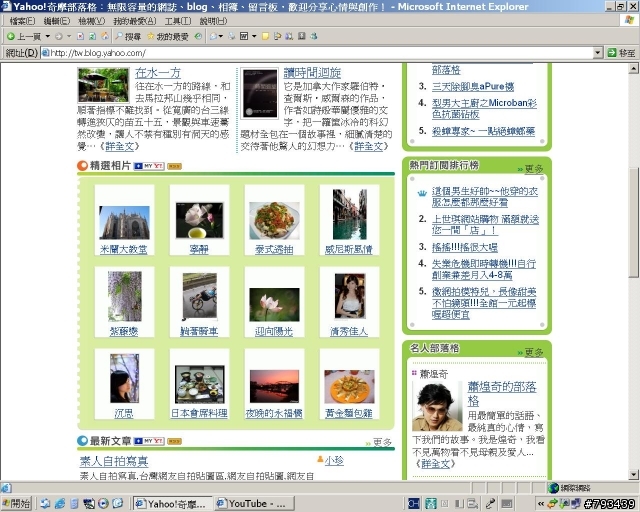Open the 黃金麵包雞 photo link
Screen dimensions: 640x512
pos(349,413)
